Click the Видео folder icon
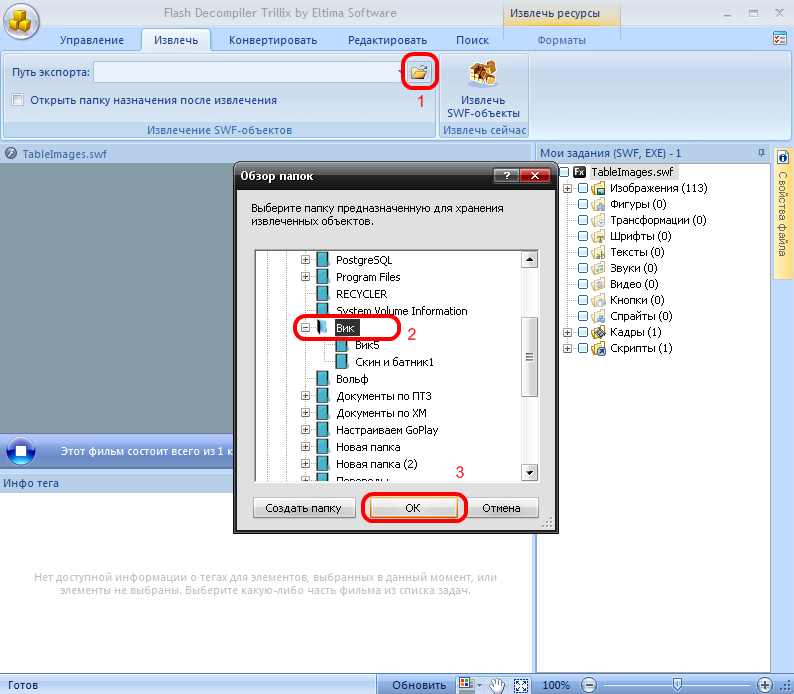794x694 pixels. [598, 284]
